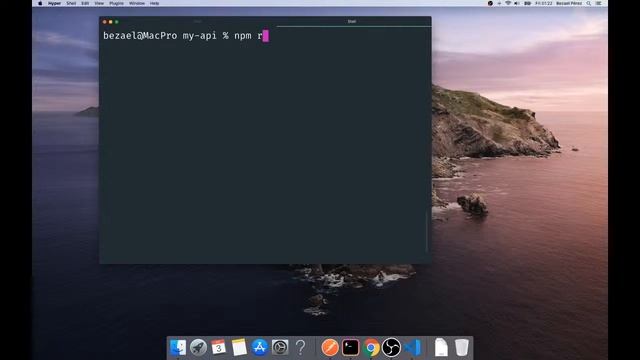Image resolution: width=640 pixels, height=360 pixels.
Task: Minimize Hyper window with yellow button
Action: (x=111, y=22)
